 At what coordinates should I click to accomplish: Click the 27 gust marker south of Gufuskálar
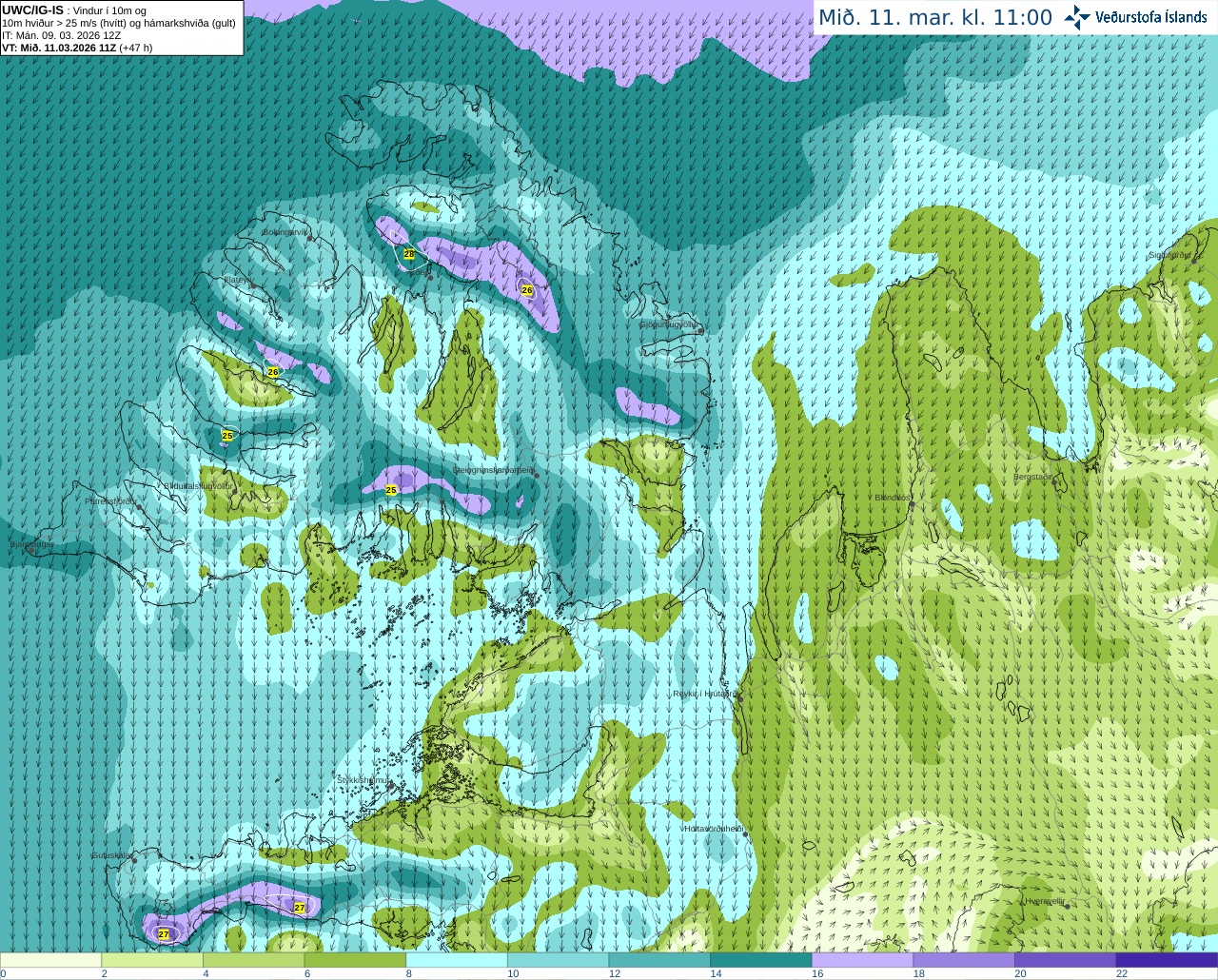coord(164,934)
